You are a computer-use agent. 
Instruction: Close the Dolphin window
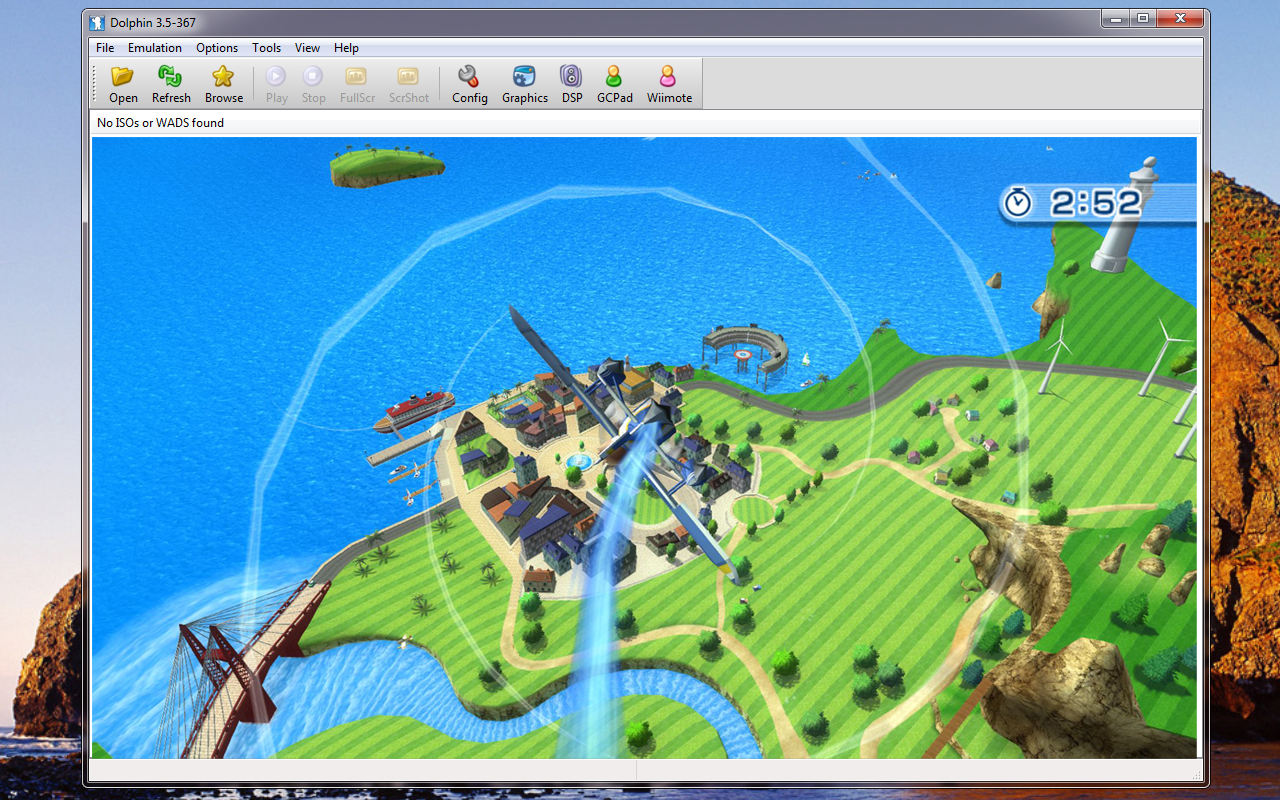[1180, 18]
